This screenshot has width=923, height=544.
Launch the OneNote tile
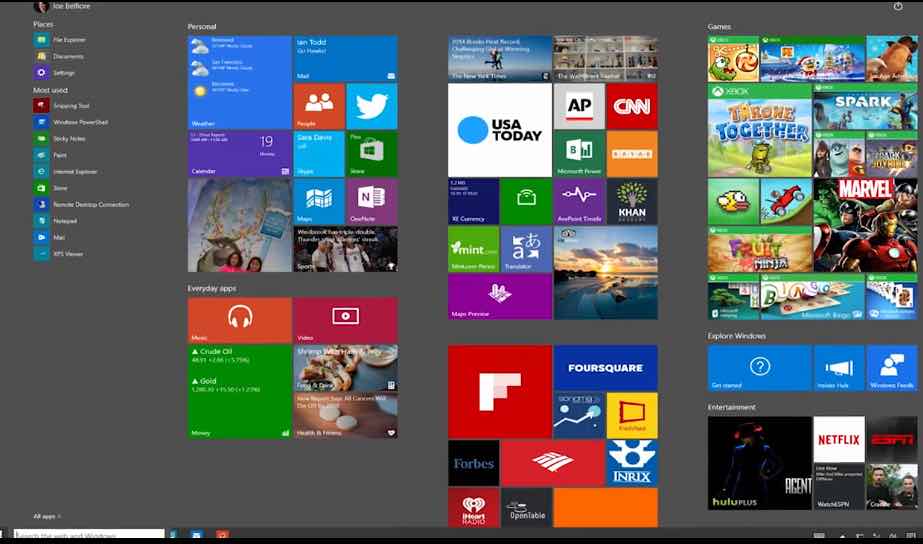click(372, 201)
